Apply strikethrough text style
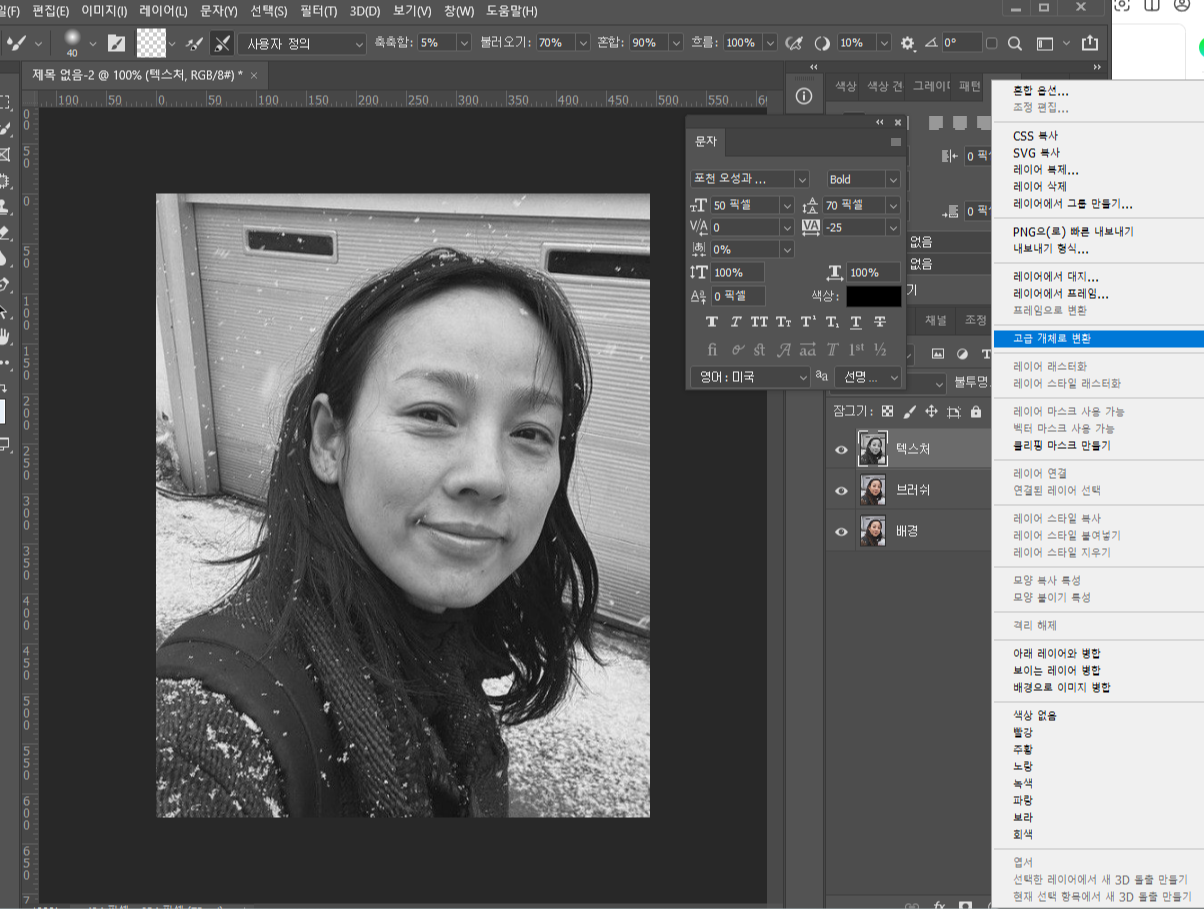 880,322
